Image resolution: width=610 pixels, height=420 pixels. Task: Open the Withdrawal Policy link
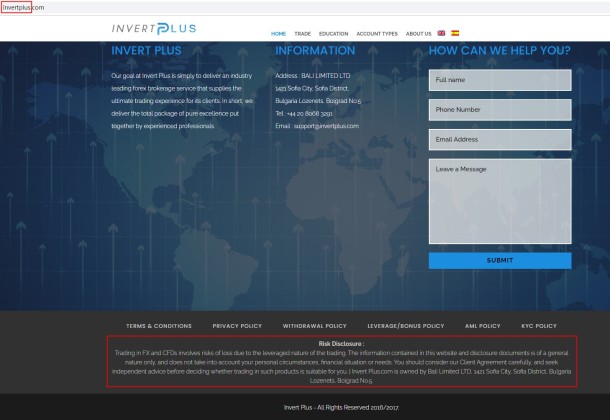[x=314, y=326]
